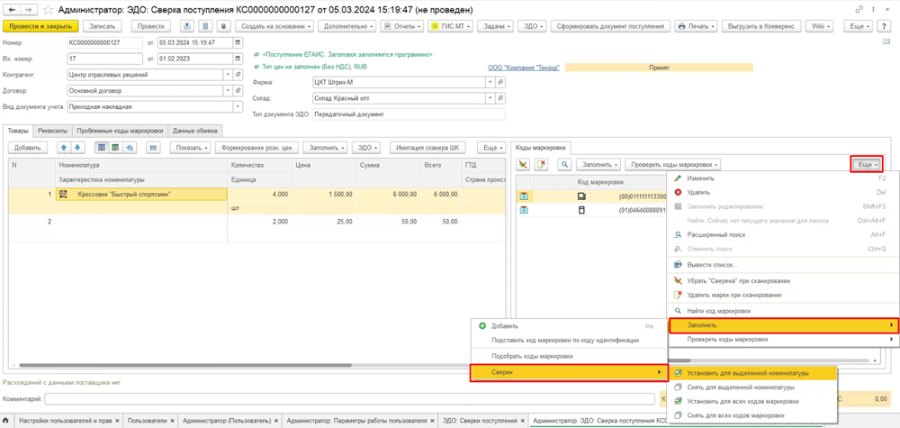Click Записать button

pyautogui.click(x=103, y=26)
